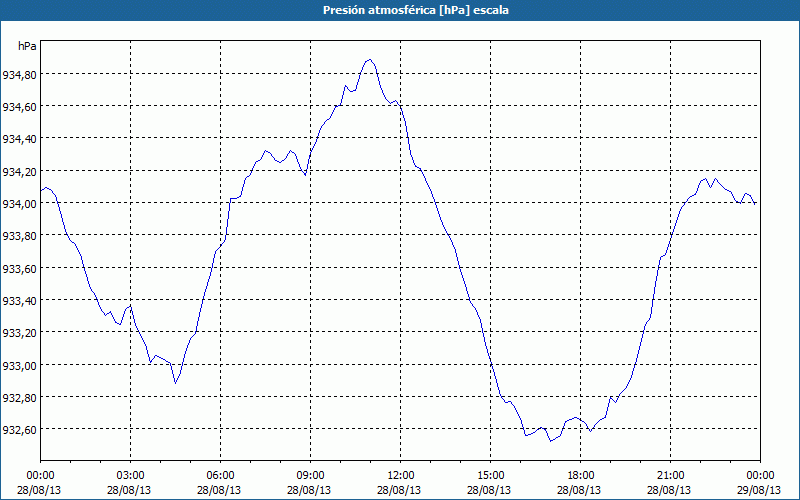
Task: Click the hPa unit label
Action: coord(27,46)
